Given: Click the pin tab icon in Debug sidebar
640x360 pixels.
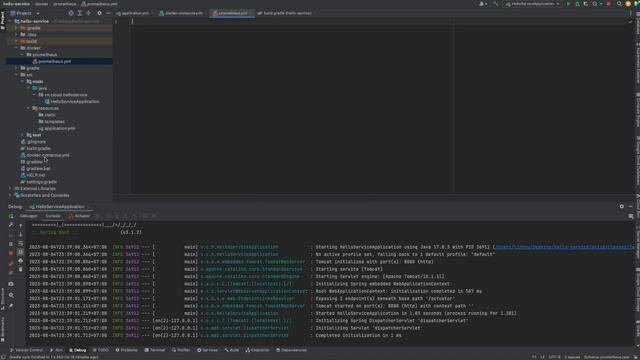Looking at the screenshot, I should (11, 306).
